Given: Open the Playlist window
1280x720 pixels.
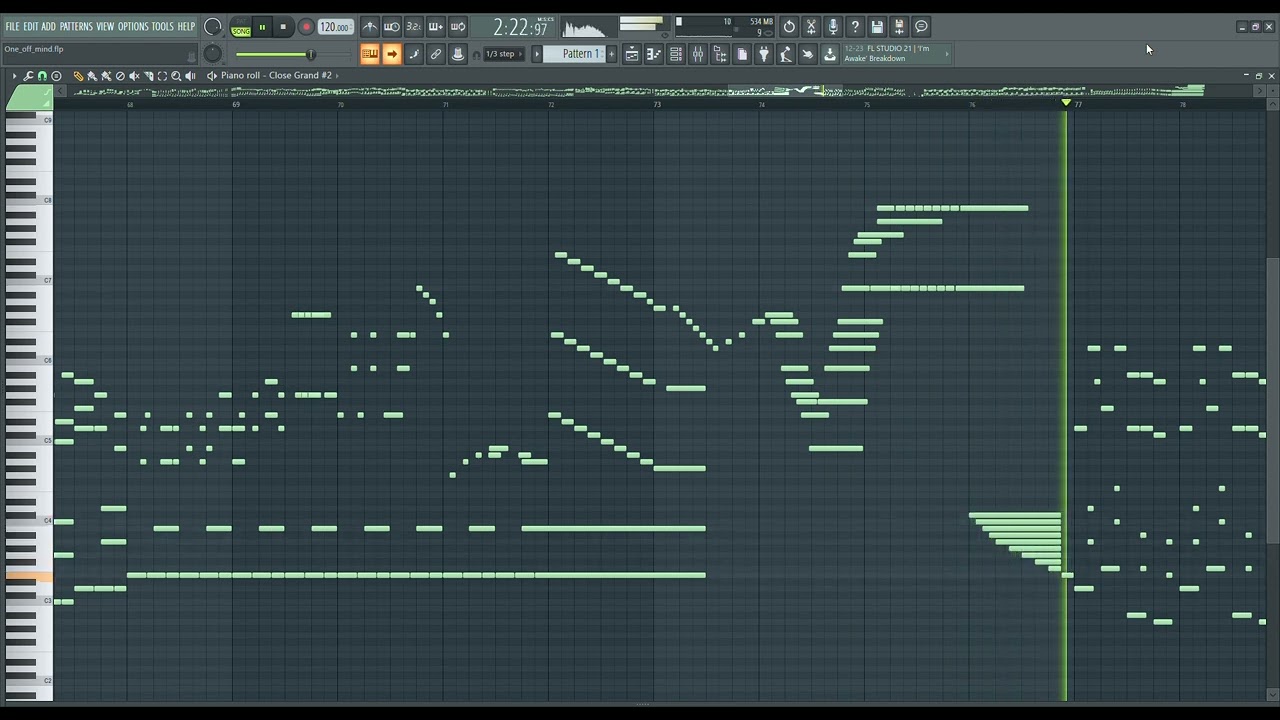Looking at the screenshot, I should 632,54.
